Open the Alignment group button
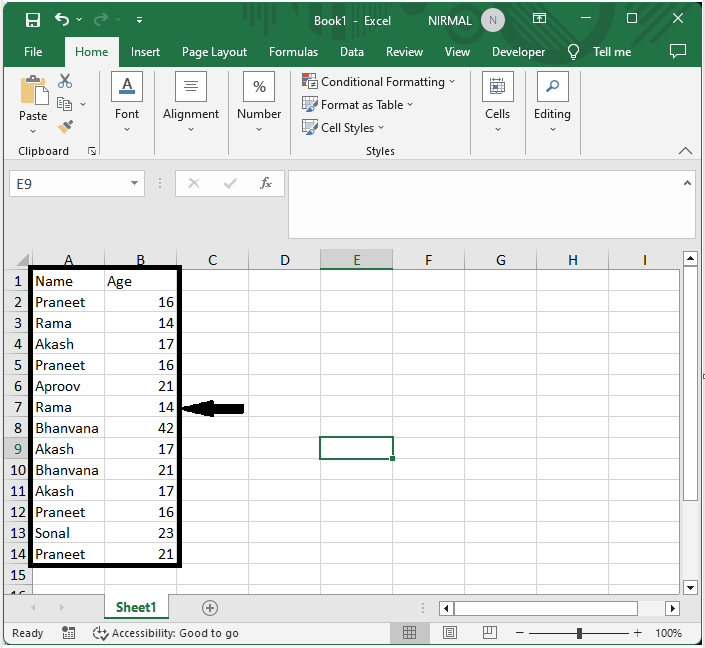The width and height of the screenshot is (705, 648). 191,103
